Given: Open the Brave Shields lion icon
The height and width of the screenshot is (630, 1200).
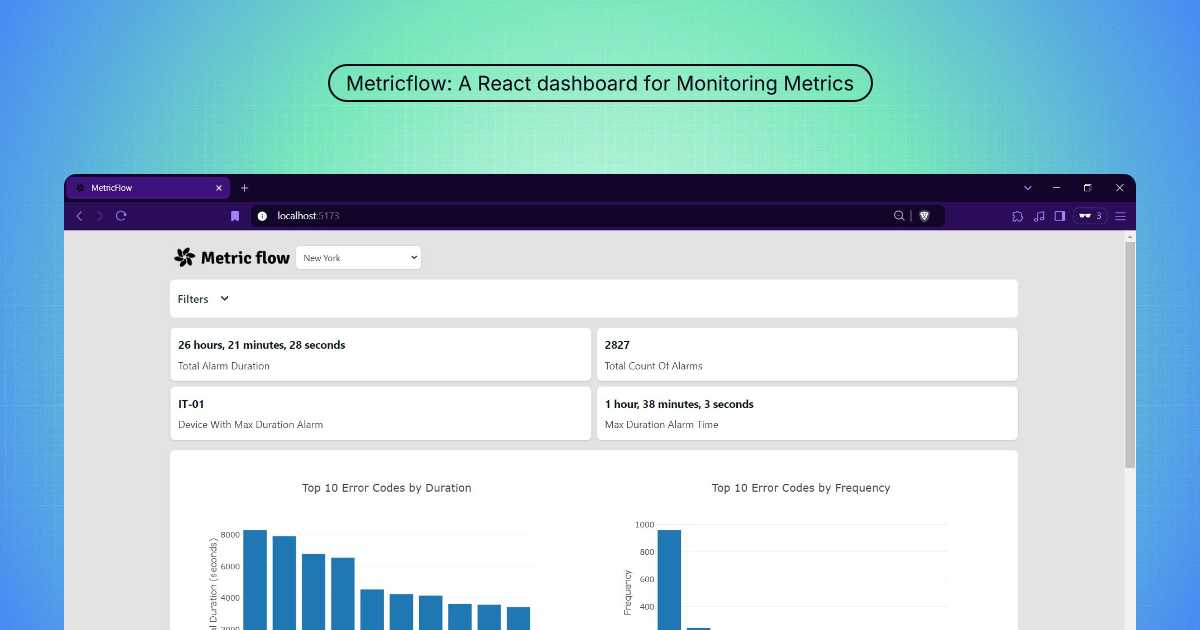Looking at the screenshot, I should 924,216.
